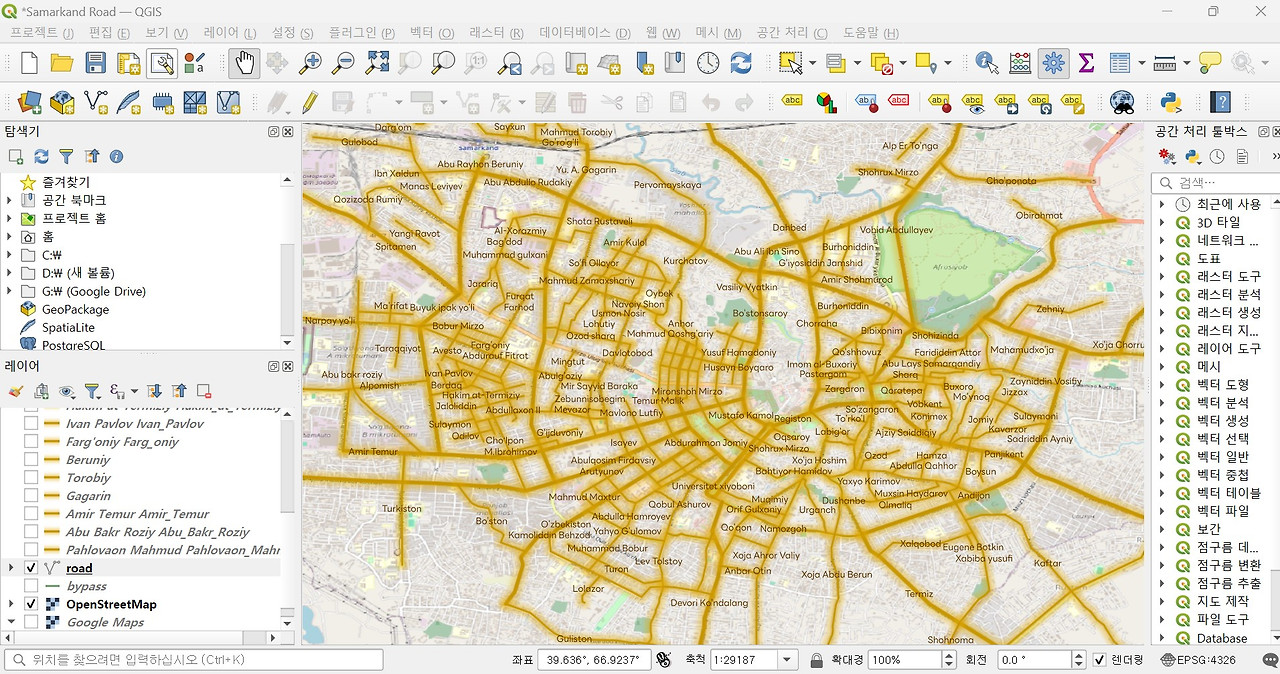Image resolution: width=1280 pixels, height=674 pixels.
Task: Click the statistical summary sigma icon
Action: [x=1086, y=63]
